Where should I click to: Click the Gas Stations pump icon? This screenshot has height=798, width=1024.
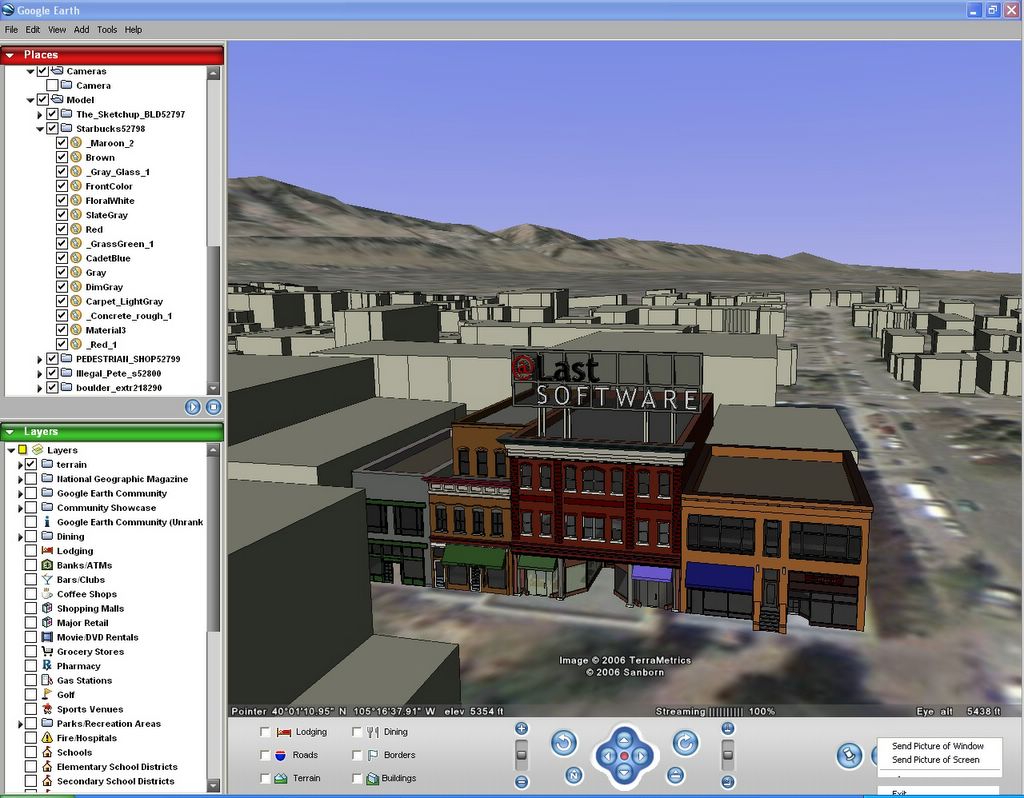click(47, 680)
